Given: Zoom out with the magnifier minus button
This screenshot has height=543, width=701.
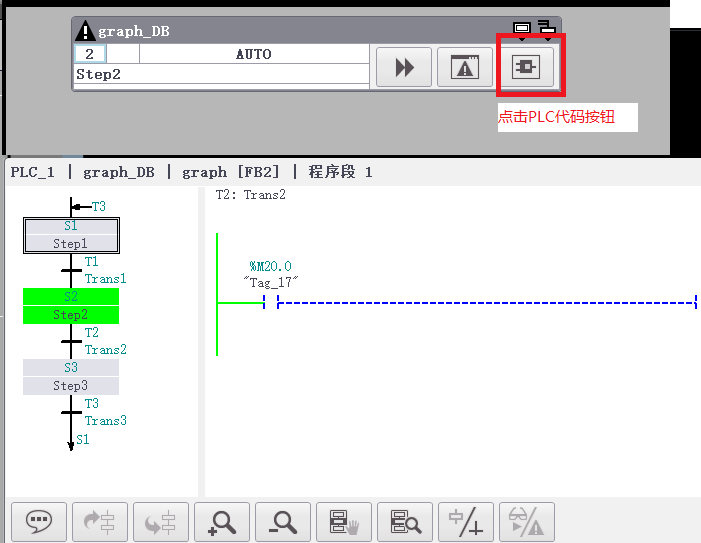Looking at the screenshot, I should point(283,522).
